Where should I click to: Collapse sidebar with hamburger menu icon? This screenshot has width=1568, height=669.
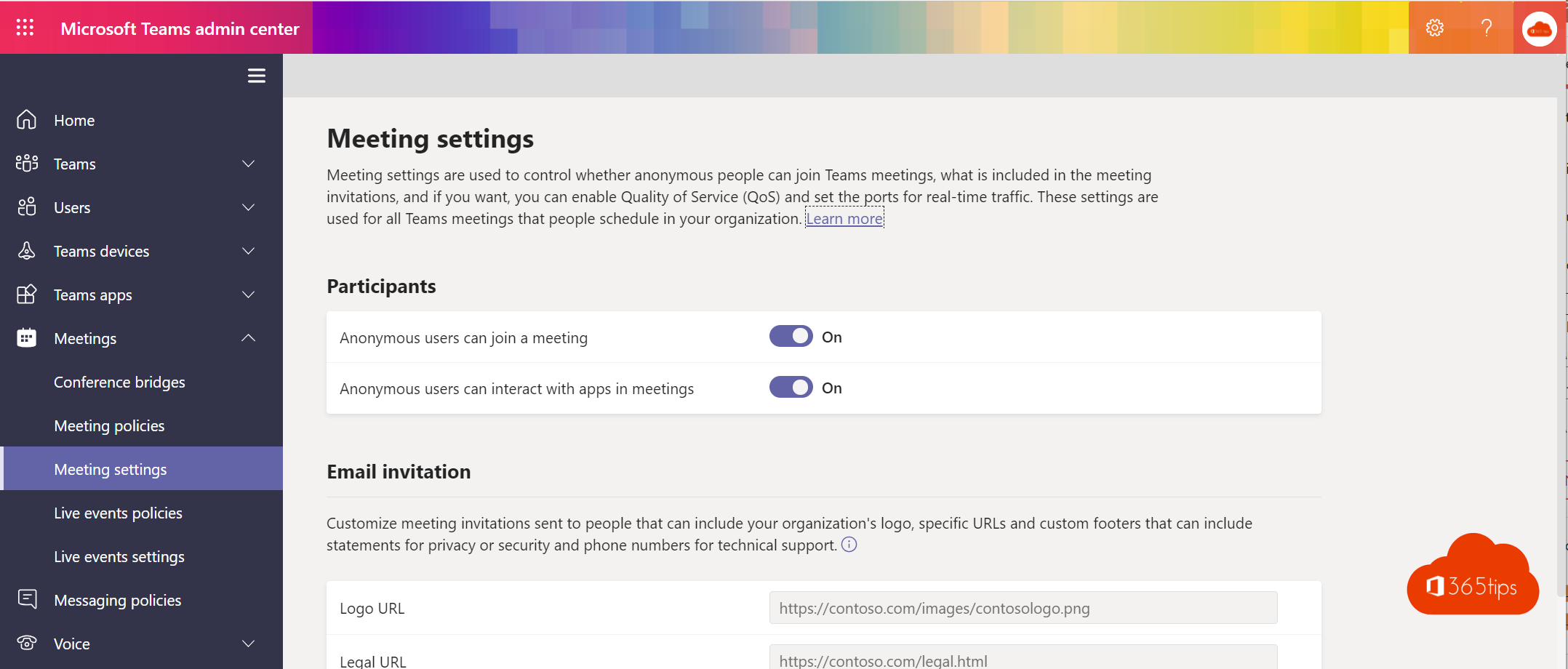[x=256, y=76]
